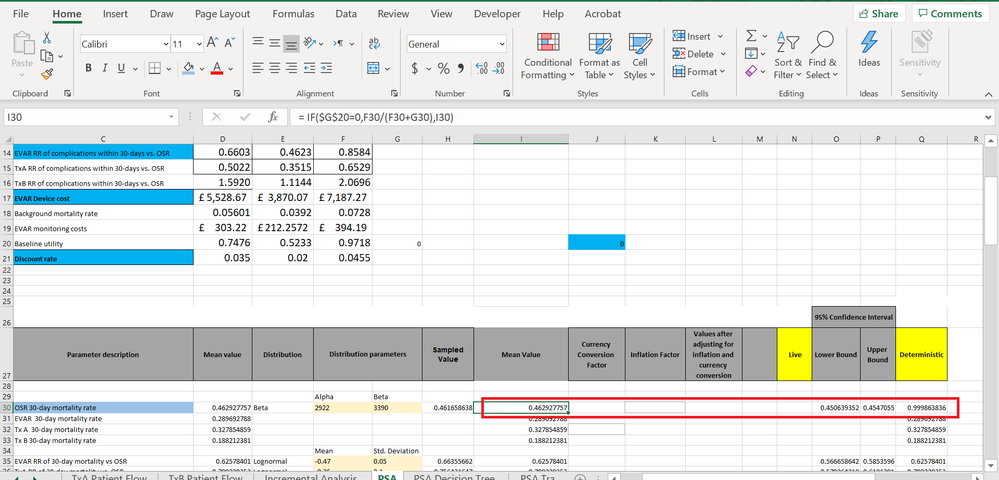Open the File menu
The height and width of the screenshot is (480, 999).
(20, 13)
